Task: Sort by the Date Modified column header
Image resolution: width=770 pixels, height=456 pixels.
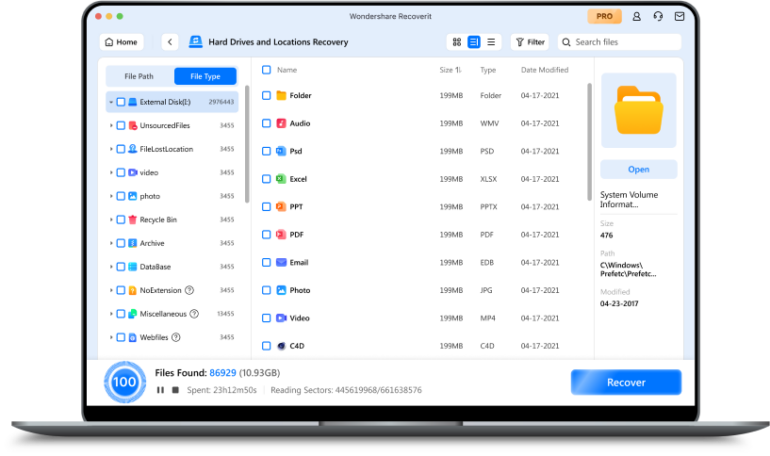Action: click(545, 70)
